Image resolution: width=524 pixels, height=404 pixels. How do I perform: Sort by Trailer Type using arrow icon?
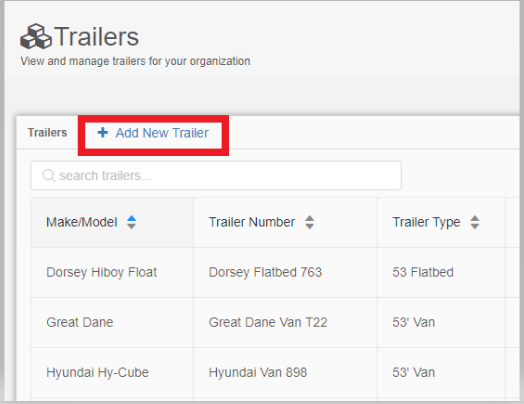[x=475, y=222]
